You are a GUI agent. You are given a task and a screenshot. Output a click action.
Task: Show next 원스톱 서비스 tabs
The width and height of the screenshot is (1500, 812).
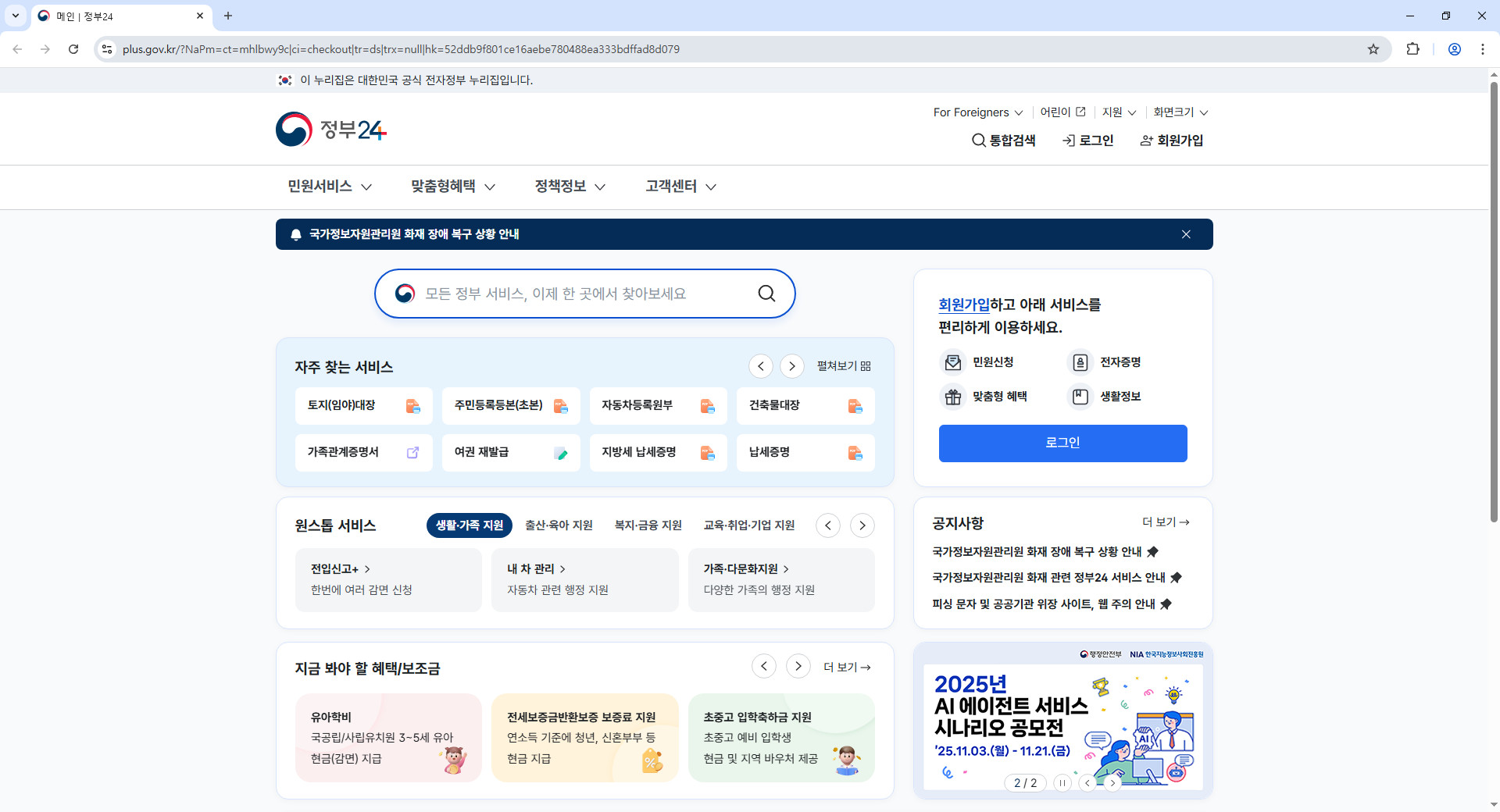(x=862, y=525)
